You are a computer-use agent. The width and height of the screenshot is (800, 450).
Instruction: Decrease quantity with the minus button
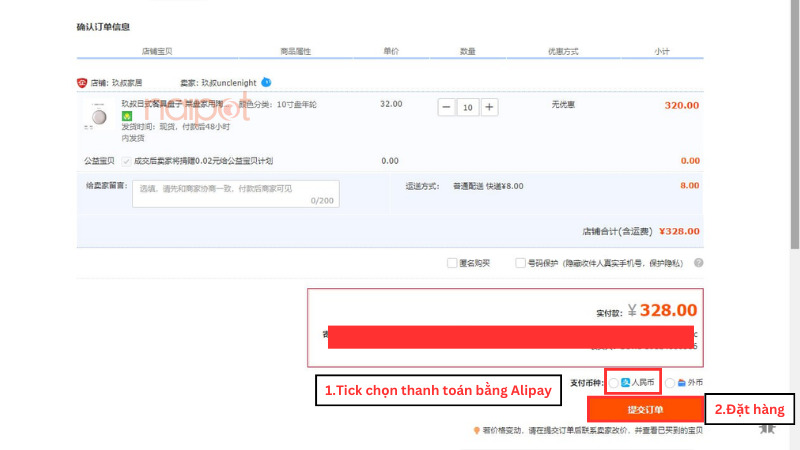tap(446, 107)
